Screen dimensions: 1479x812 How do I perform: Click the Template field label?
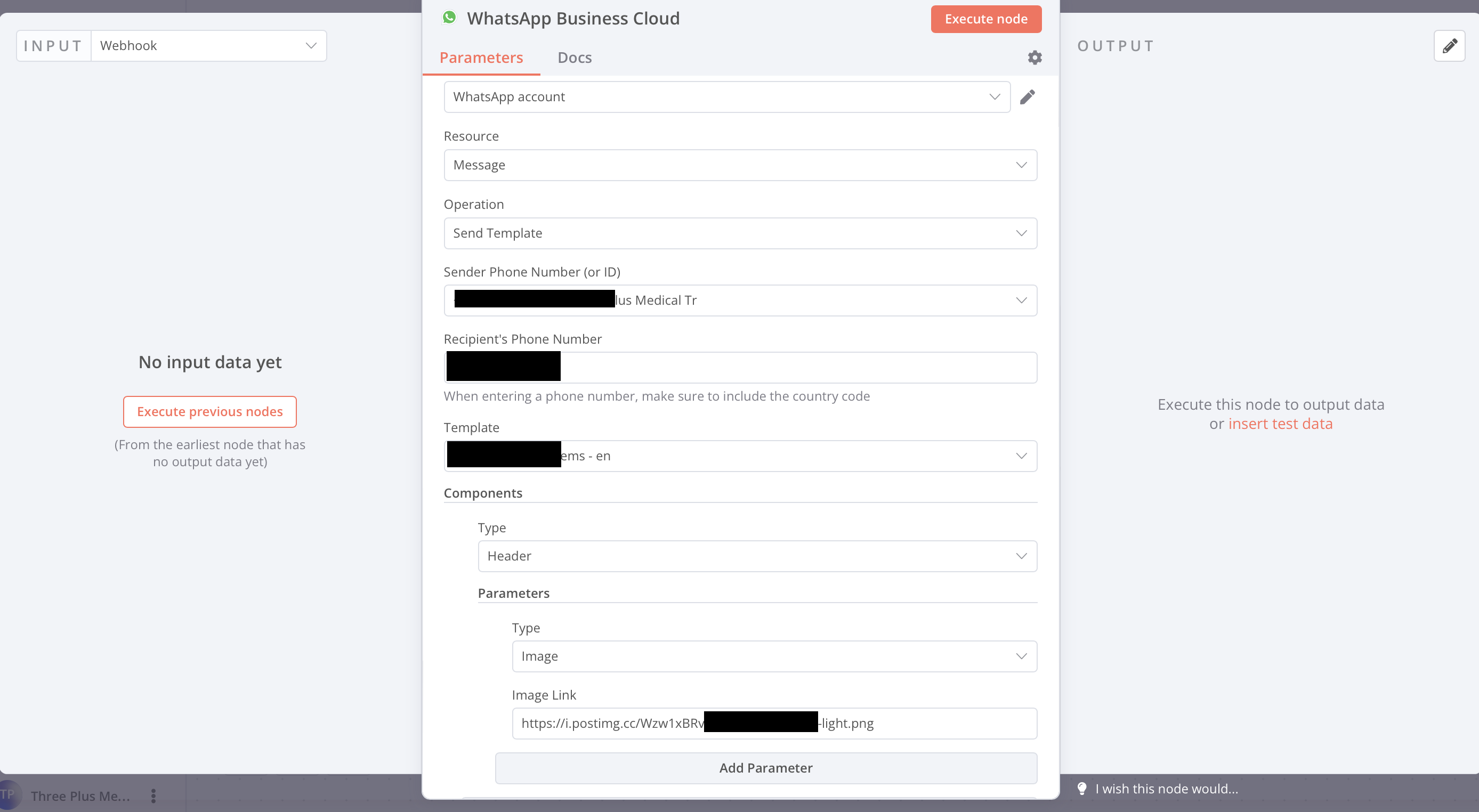click(x=471, y=427)
